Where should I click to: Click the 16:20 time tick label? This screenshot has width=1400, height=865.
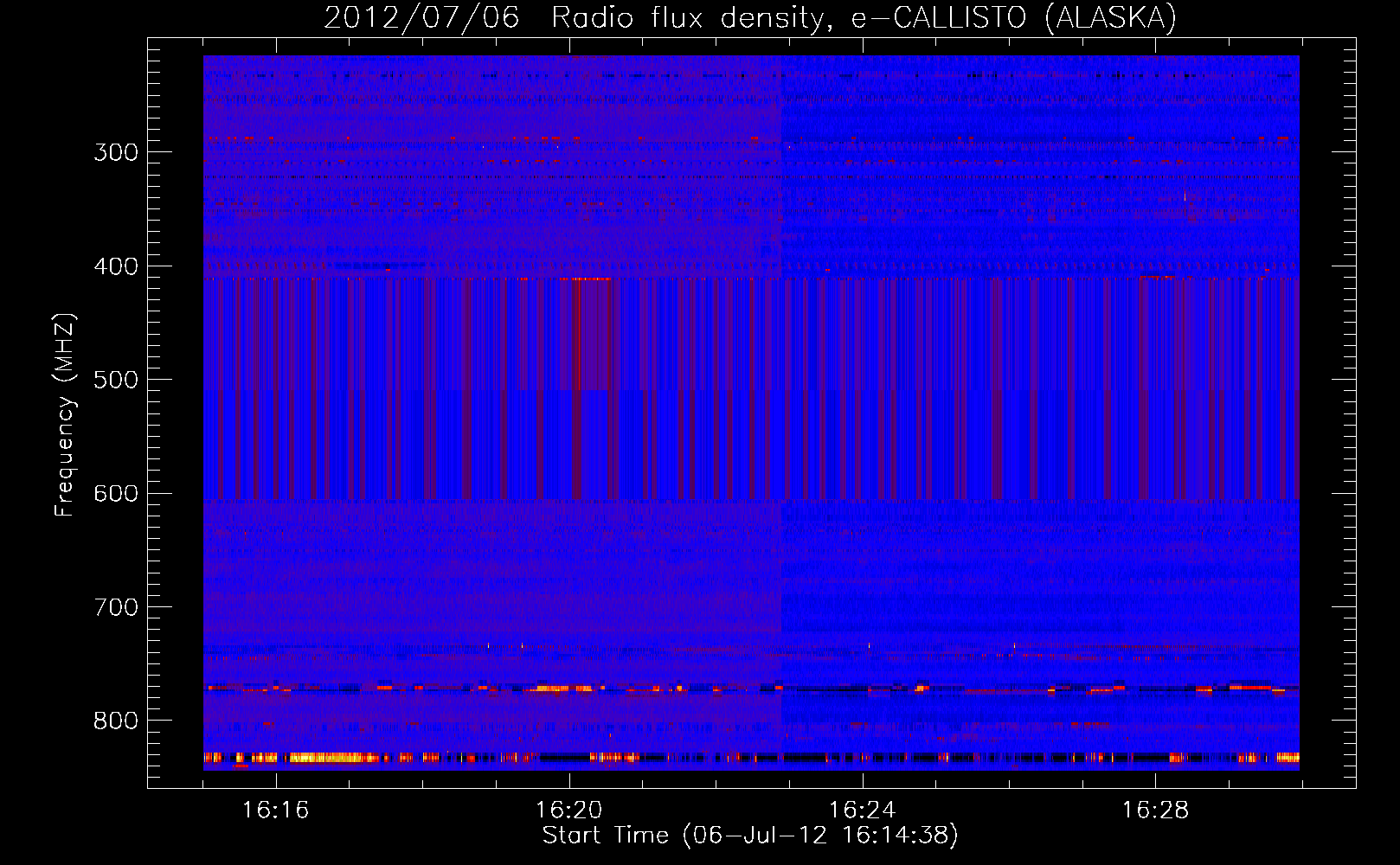[x=569, y=811]
